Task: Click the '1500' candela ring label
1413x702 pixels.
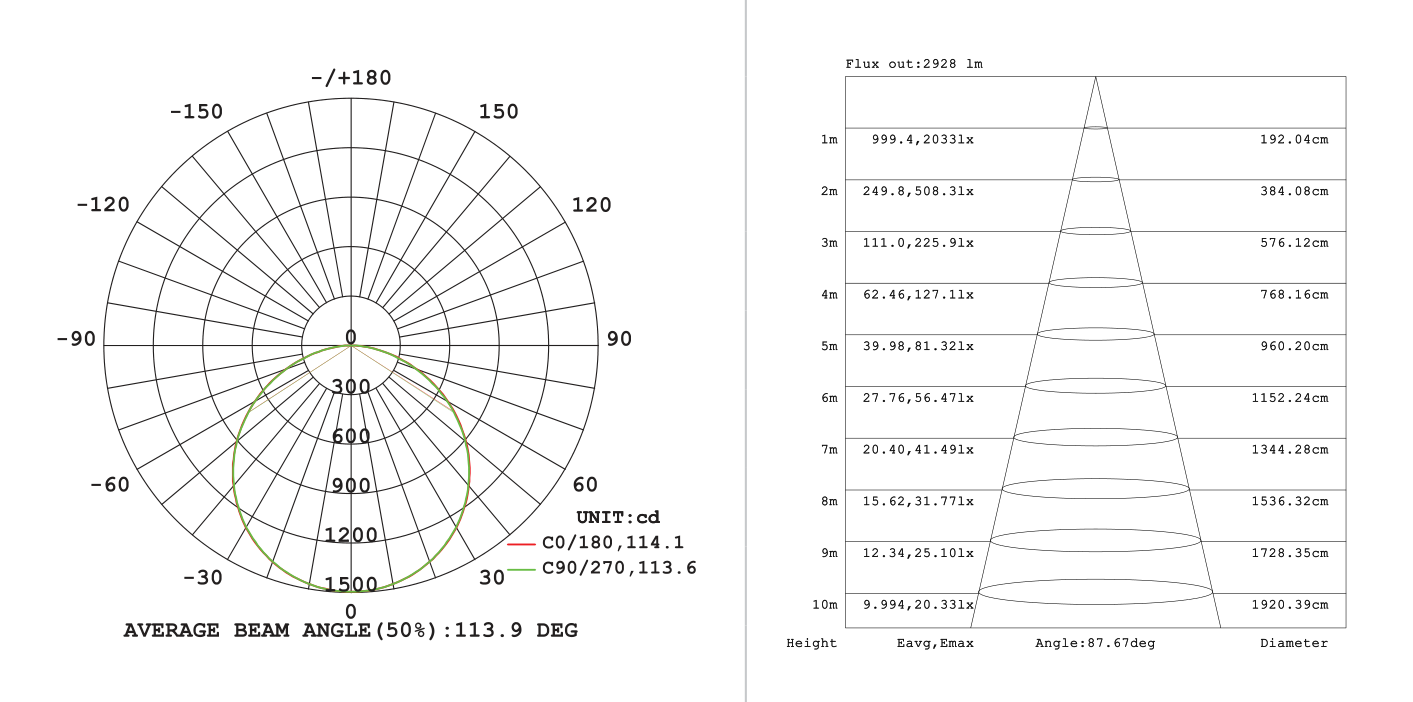Action: point(351,584)
